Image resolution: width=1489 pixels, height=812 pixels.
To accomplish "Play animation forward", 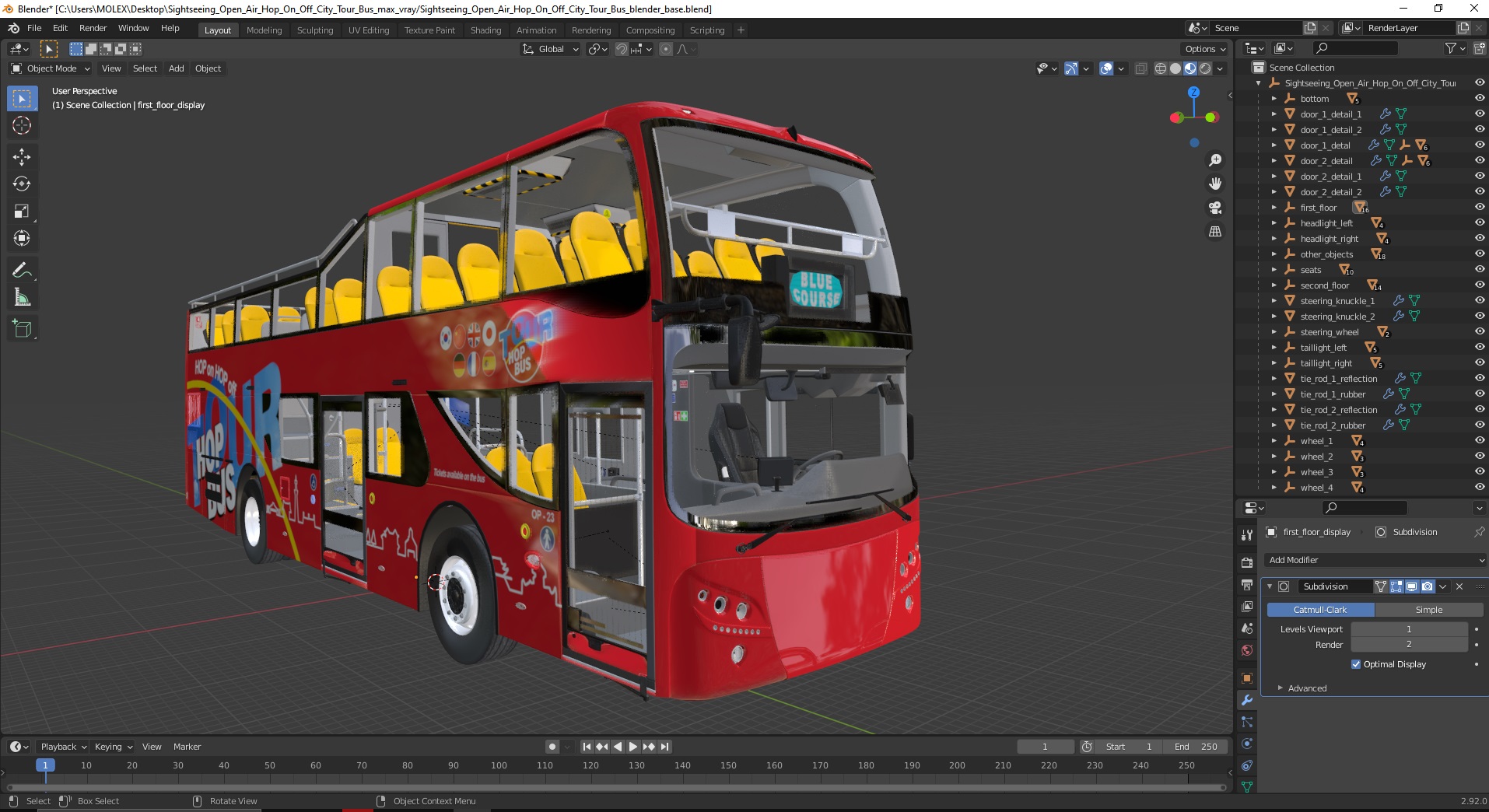I will coord(632,747).
